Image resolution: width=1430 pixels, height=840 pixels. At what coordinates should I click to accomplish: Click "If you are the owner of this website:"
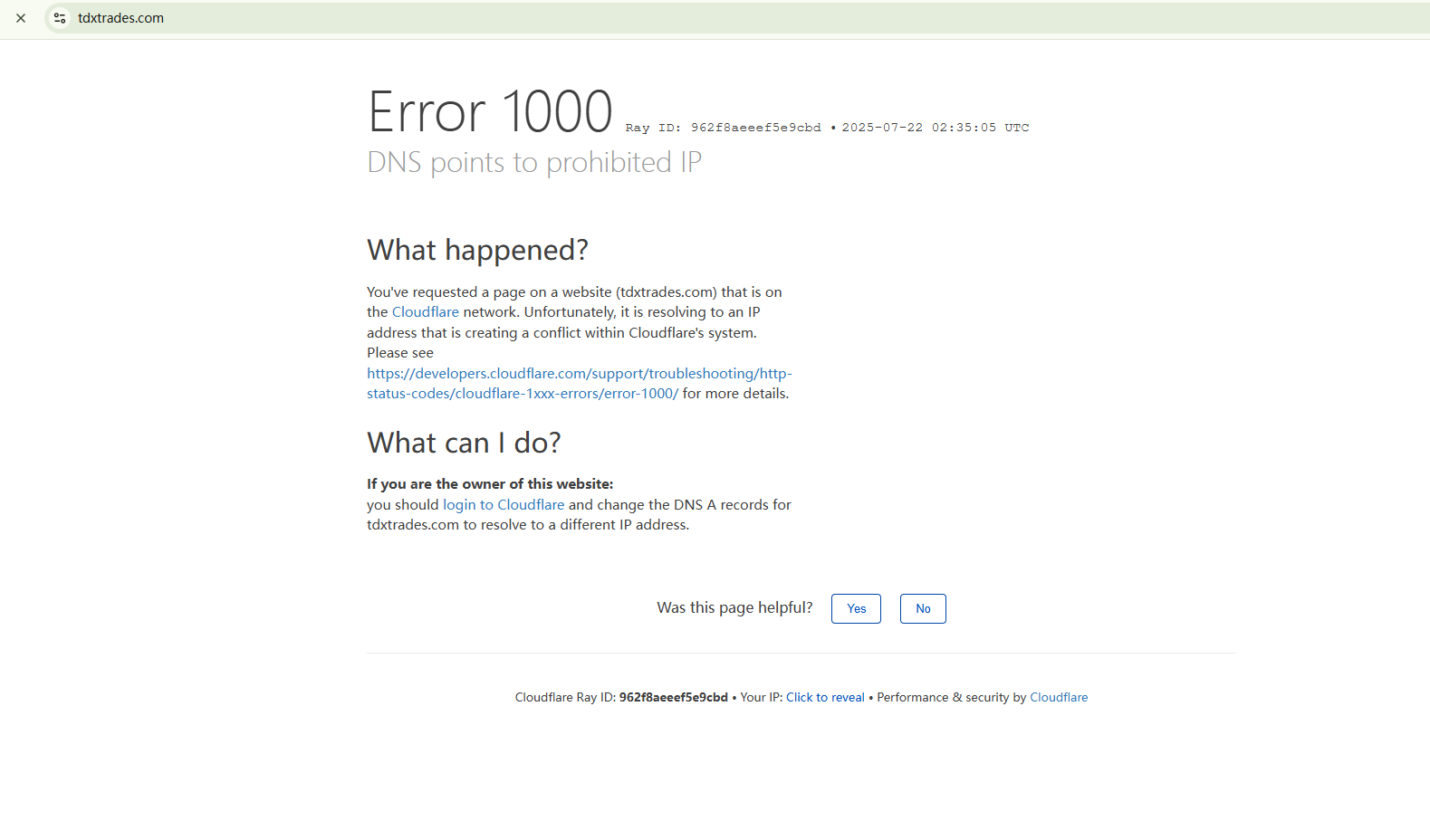490,484
